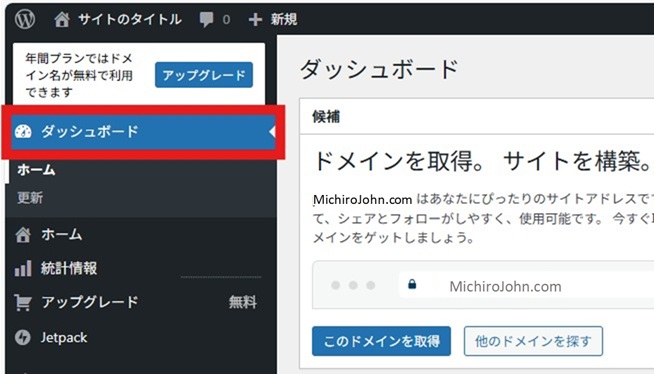654x374 pixels.
Task: Open the ホーム submenu under ダッシュボード
Action: click(x=36, y=170)
